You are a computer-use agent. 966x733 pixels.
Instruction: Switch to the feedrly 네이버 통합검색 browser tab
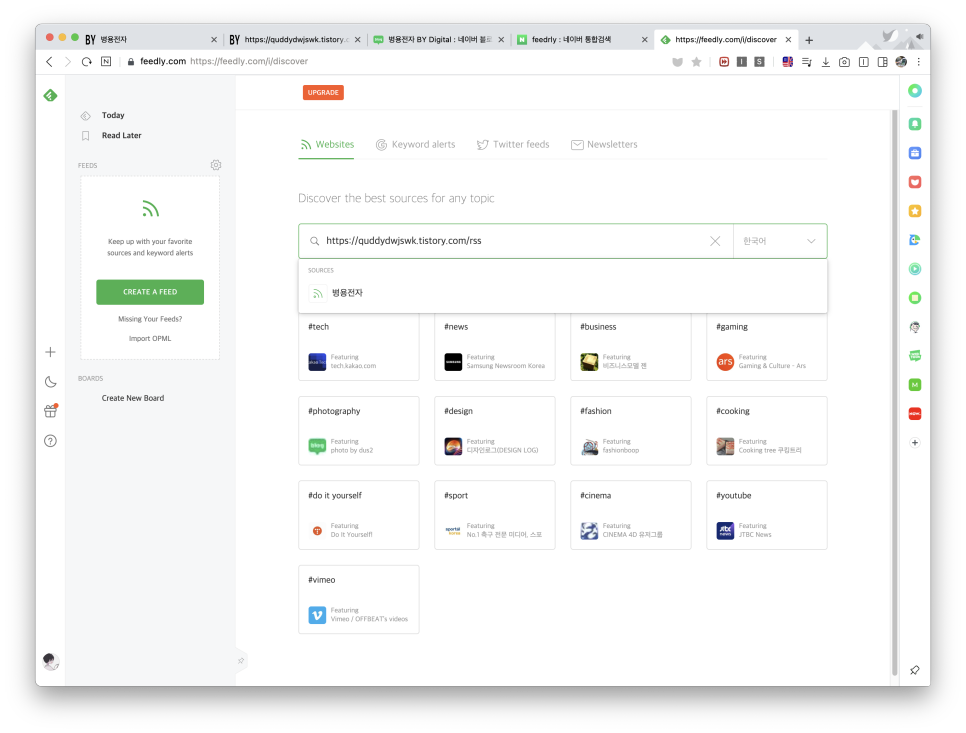[x=582, y=39]
